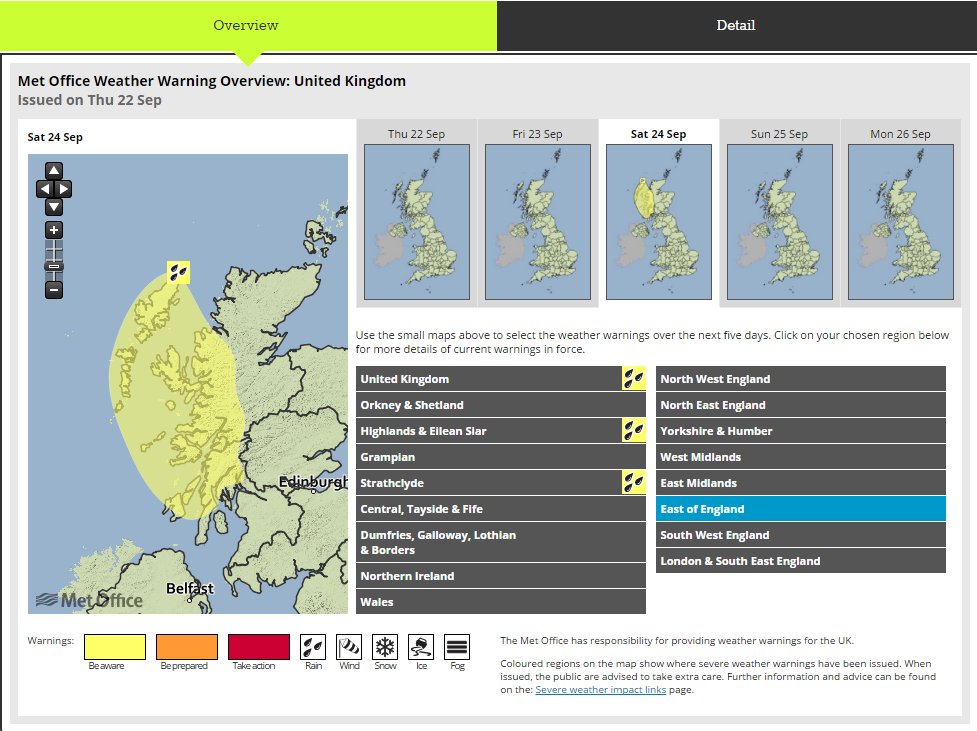Choose London & South East England region

(801, 561)
